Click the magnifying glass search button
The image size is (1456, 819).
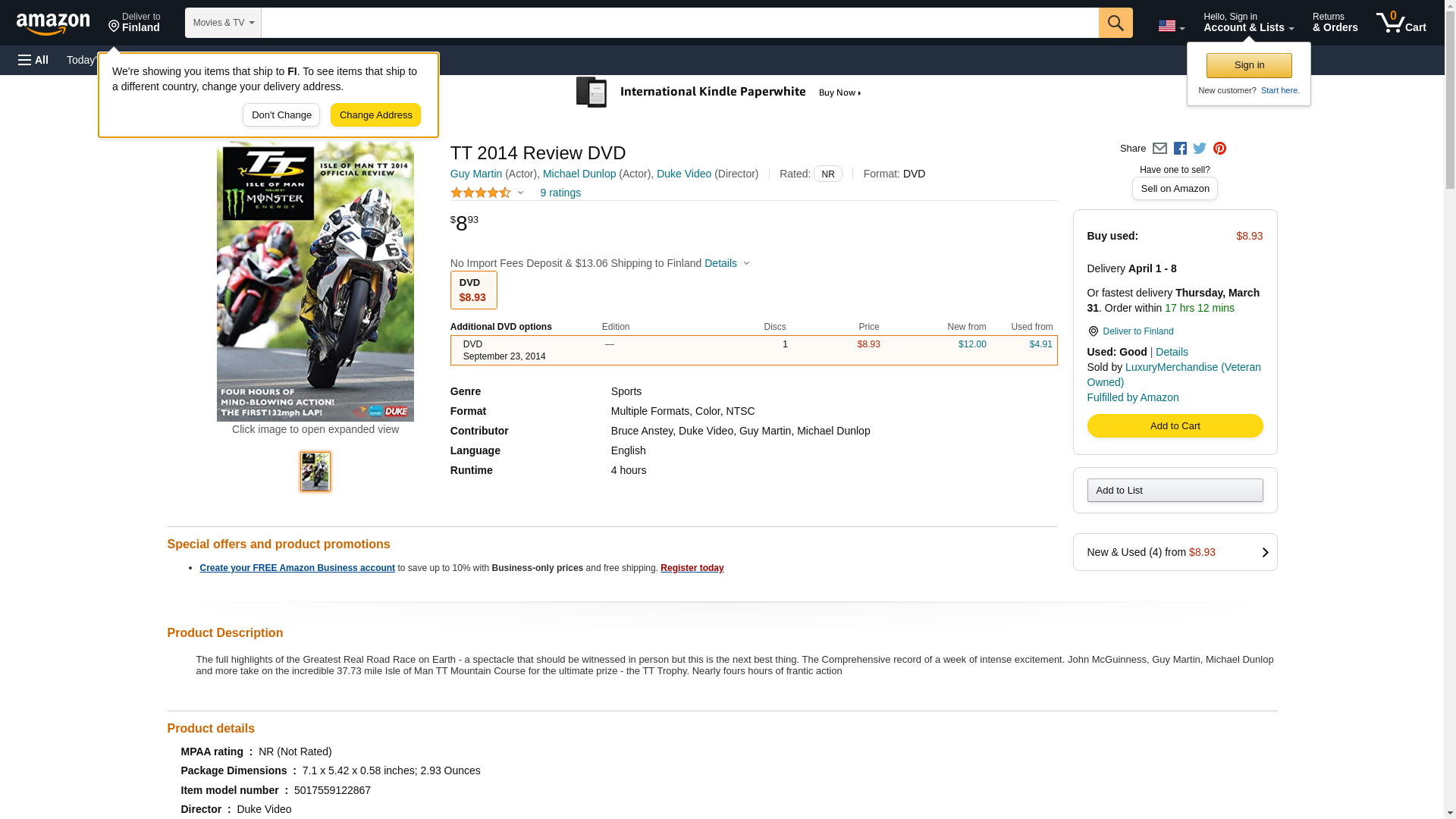(x=1115, y=23)
